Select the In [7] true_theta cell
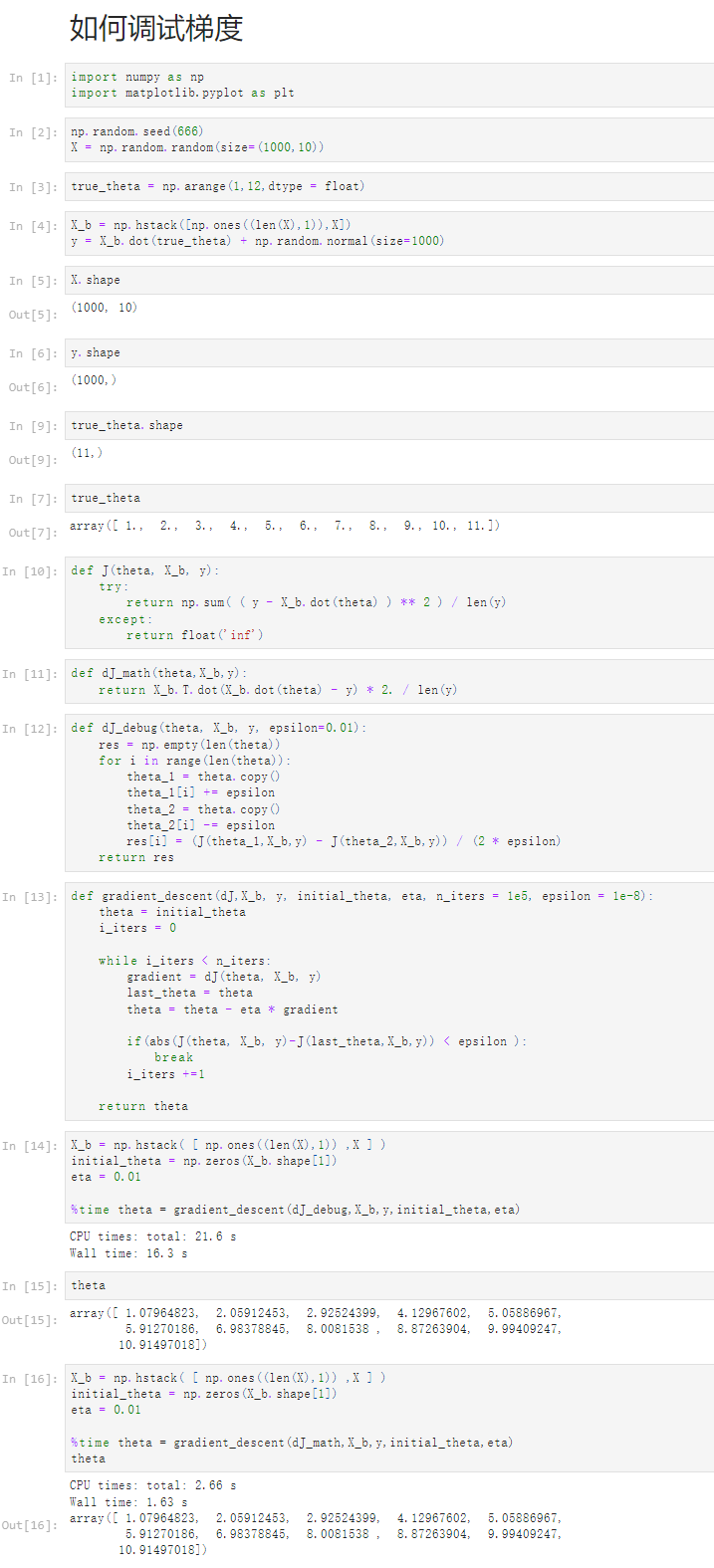This screenshot has height=1568, width=714. coord(389,498)
